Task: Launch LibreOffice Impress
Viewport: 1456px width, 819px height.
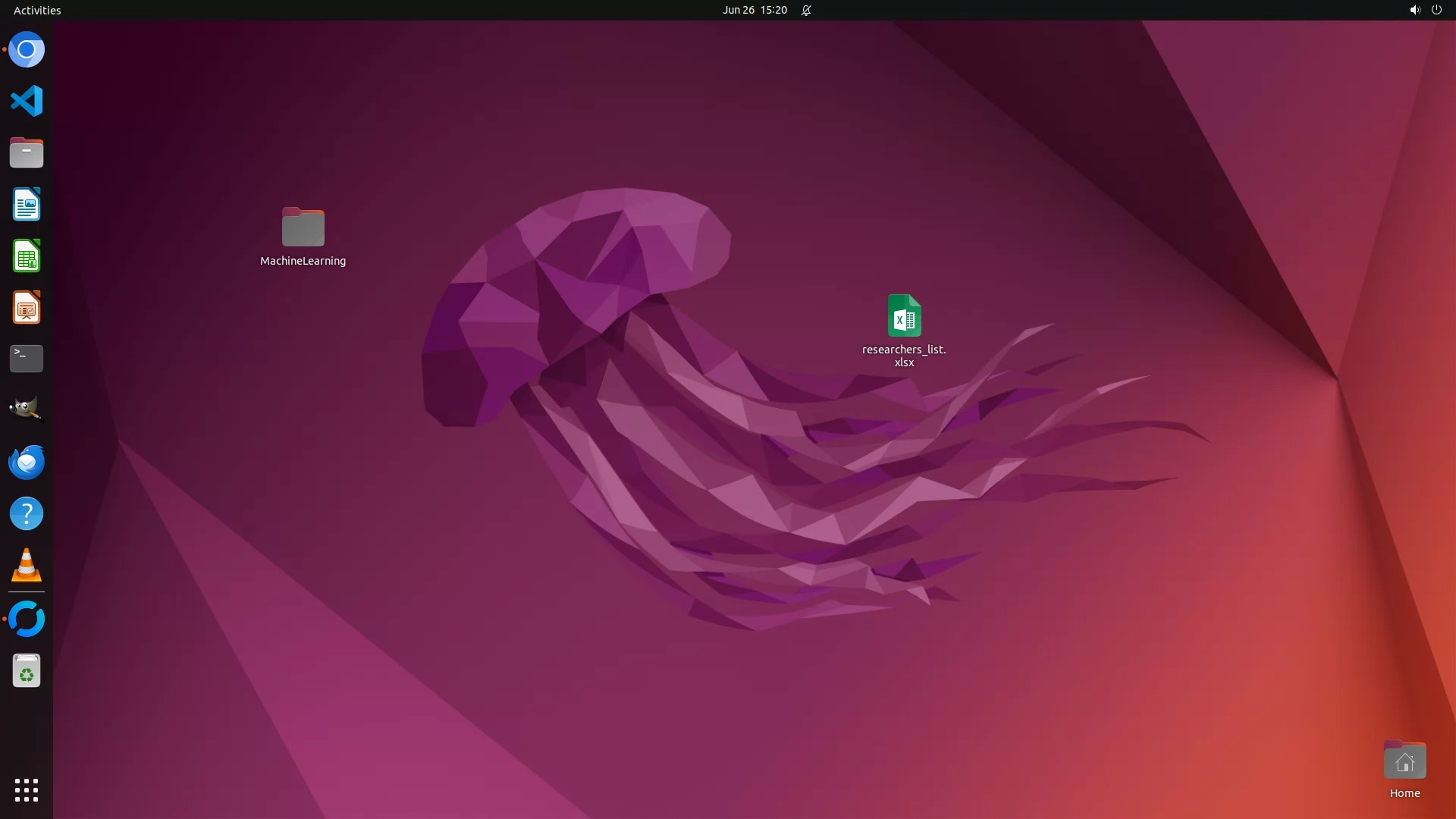Action: [x=27, y=308]
